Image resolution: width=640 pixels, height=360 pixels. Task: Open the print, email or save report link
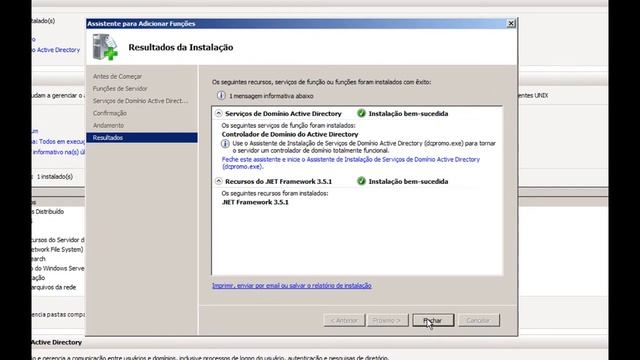point(292,286)
